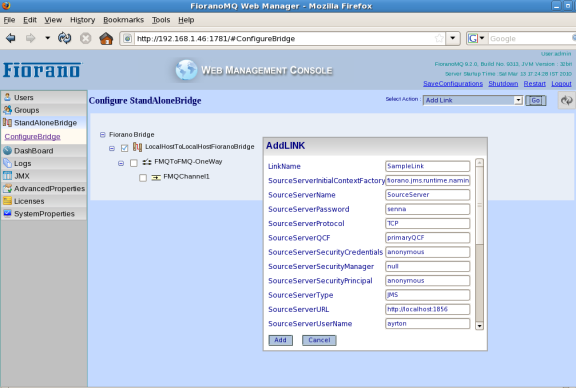Image resolution: width=576 pixels, height=388 pixels.
Task: Click the Firefox Forward arrow icon
Action: (30, 38)
